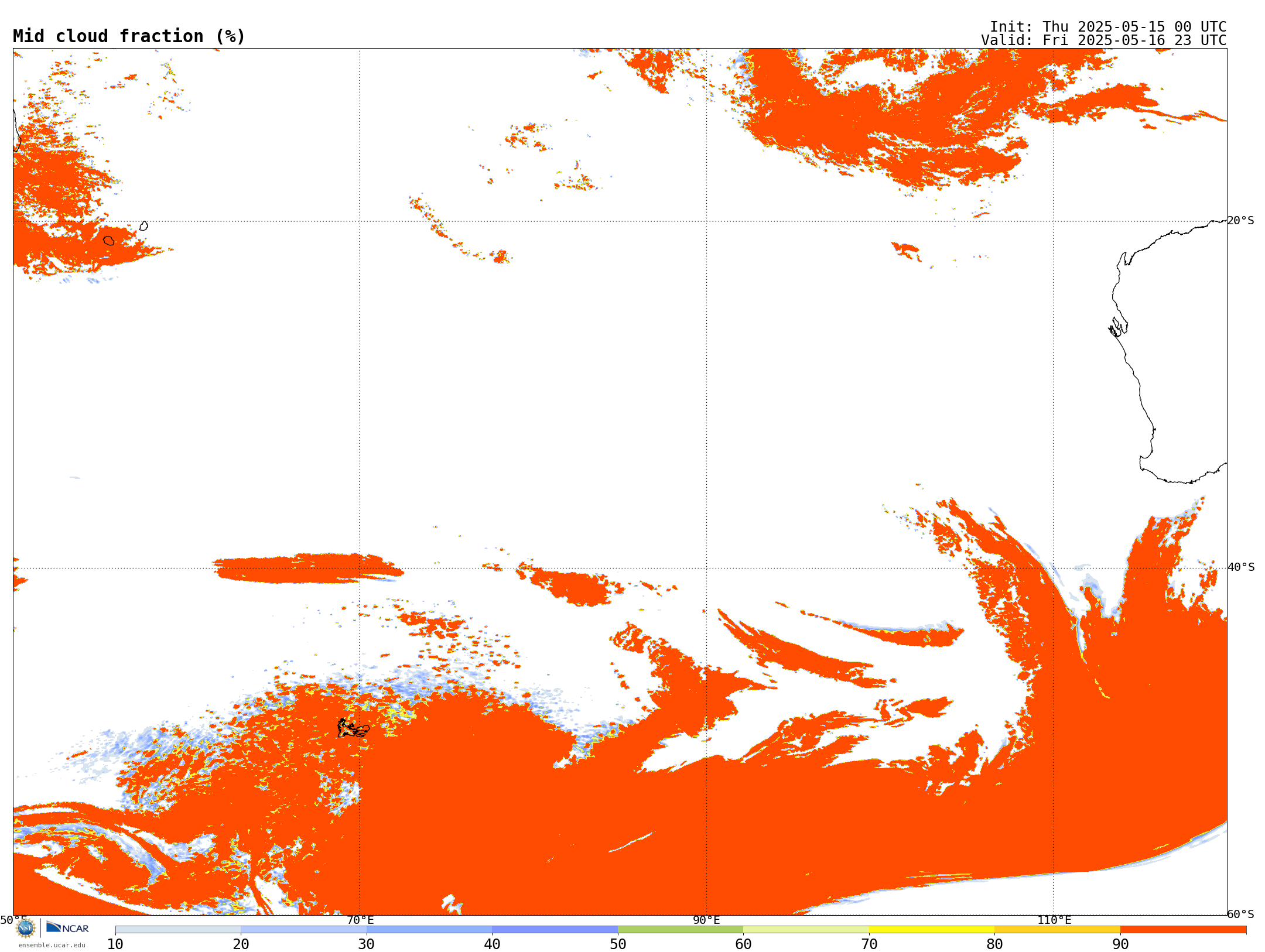The image size is (1265, 952).
Task: Click the colorbar tick label 60
Action: (x=744, y=944)
